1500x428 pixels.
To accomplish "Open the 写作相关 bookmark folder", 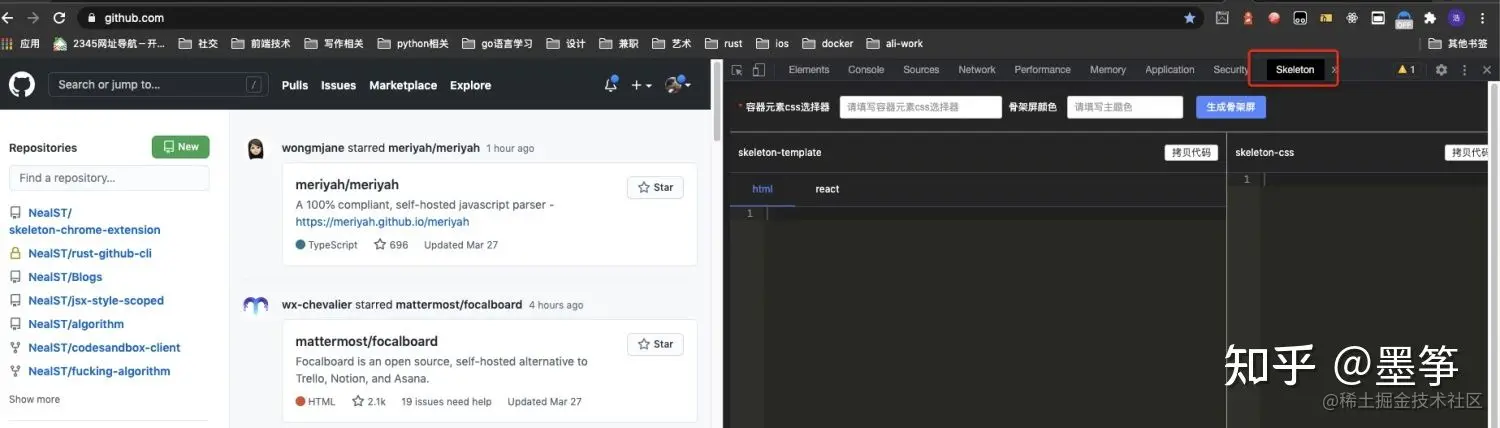I will (333, 44).
